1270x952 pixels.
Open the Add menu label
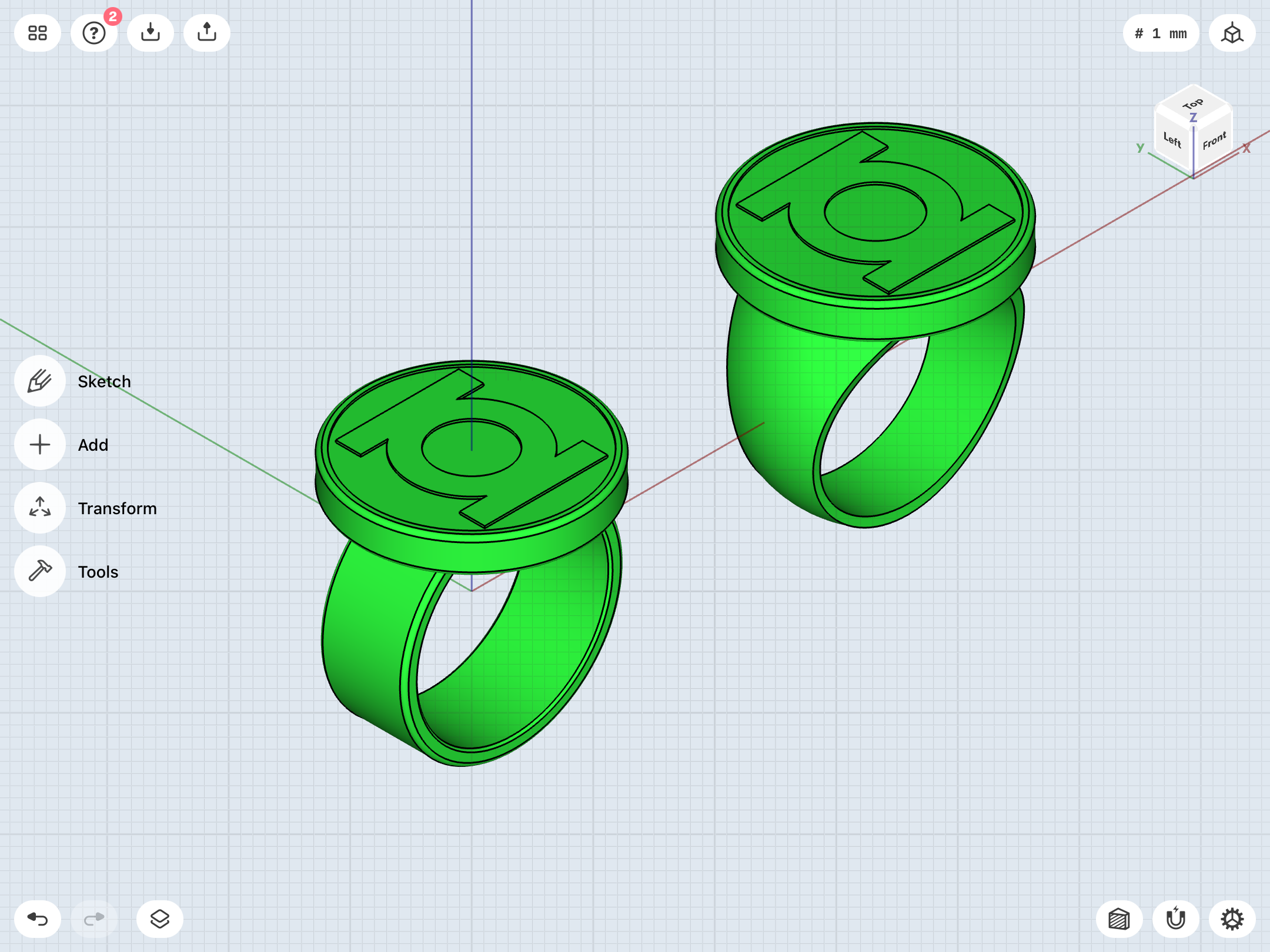click(x=93, y=445)
